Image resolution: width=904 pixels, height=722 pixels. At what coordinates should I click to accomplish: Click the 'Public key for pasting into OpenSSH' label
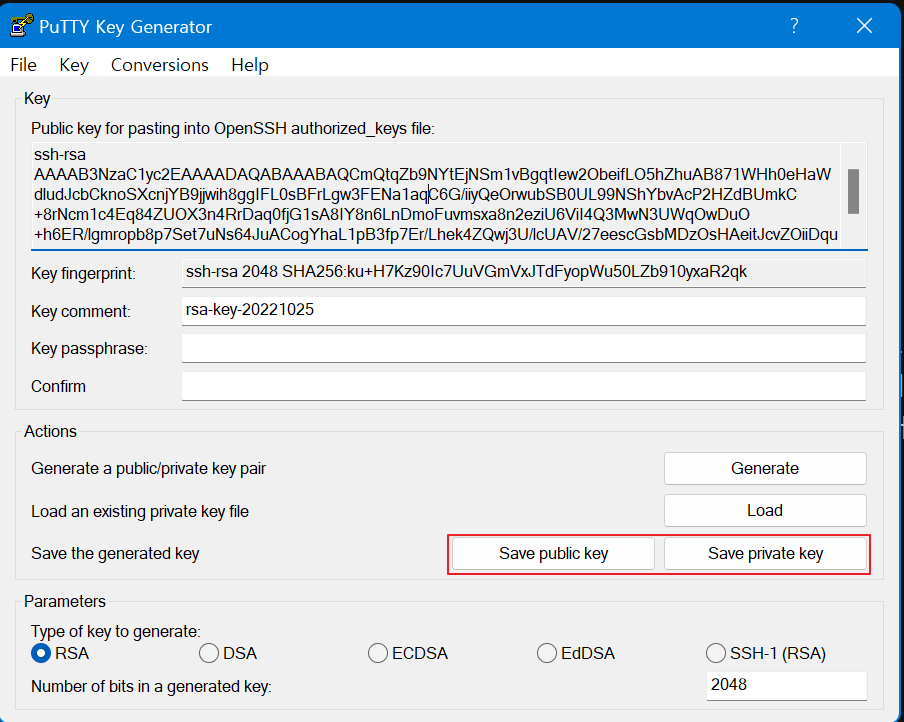pyautogui.click(x=233, y=129)
